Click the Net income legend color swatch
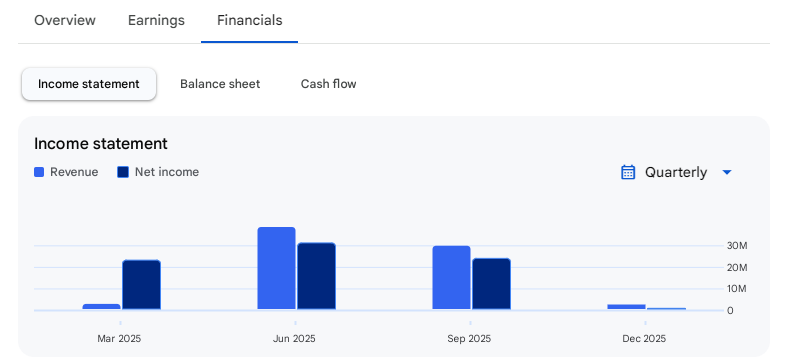Viewport: 789px width, 362px height. [123, 172]
